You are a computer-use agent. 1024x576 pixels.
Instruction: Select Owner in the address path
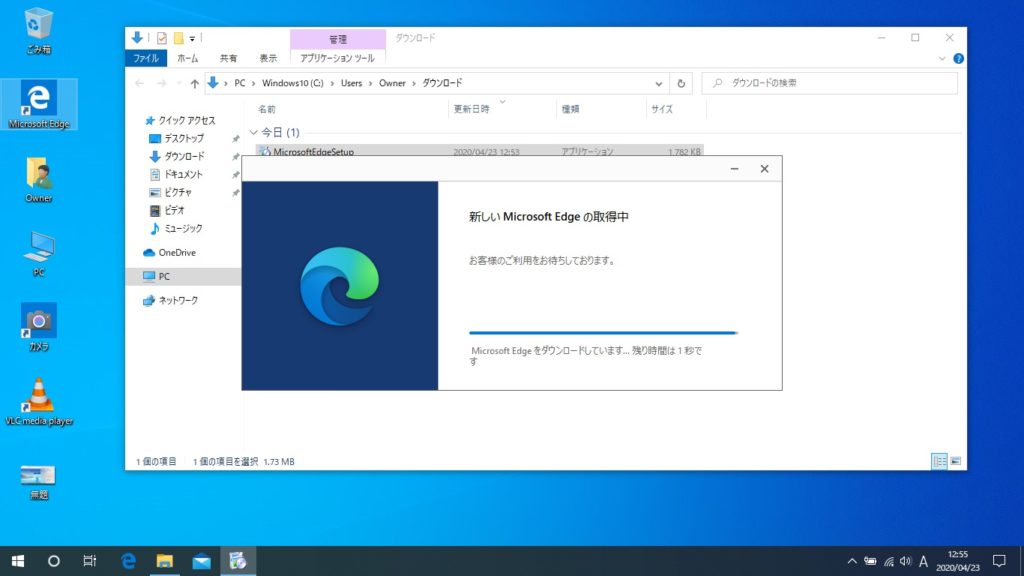pyautogui.click(x=392, y=83)
